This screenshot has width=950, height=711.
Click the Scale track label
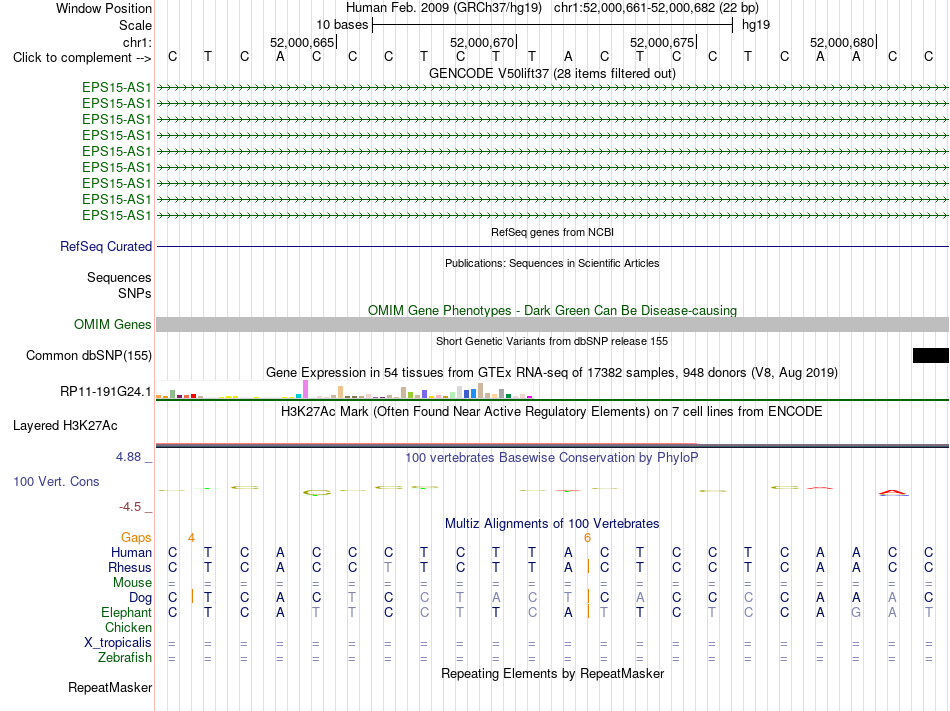pyautogui.click(x=135, y=25)
